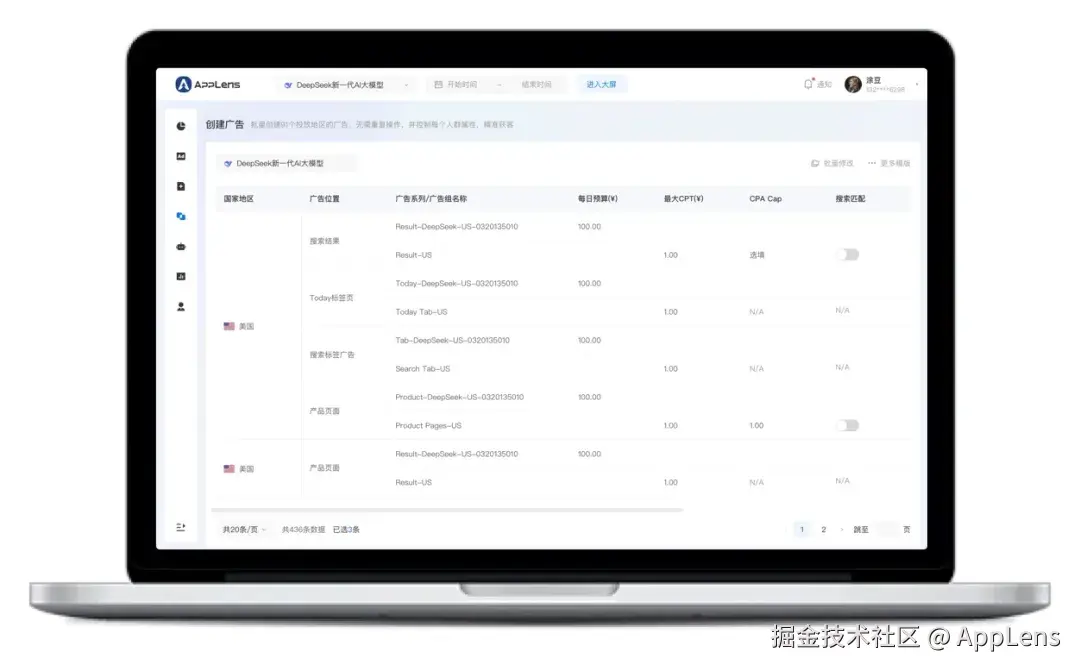Image resolution: width=1080 pixels, height=671 pixels.
Task: Open the add-document sidebar icon
Action: click(180, 186)
